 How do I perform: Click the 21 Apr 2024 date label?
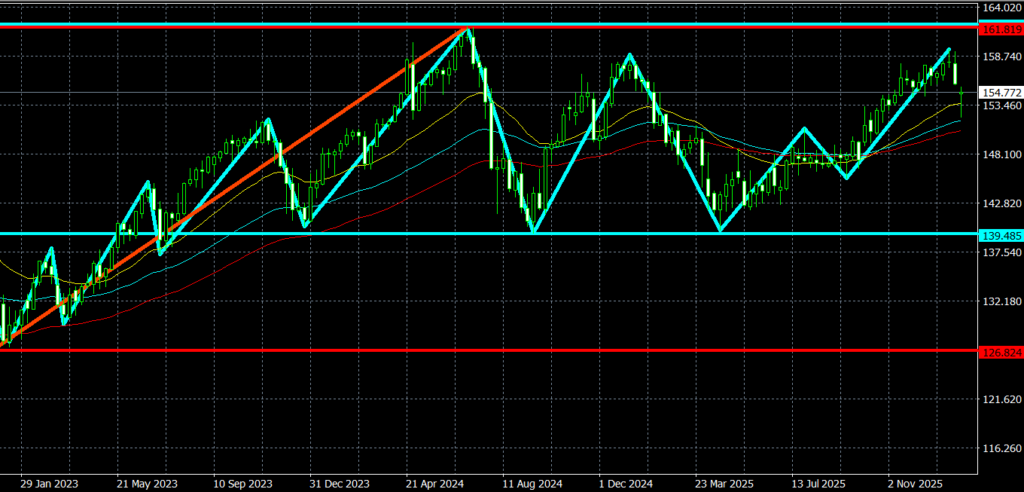point(434,481)
